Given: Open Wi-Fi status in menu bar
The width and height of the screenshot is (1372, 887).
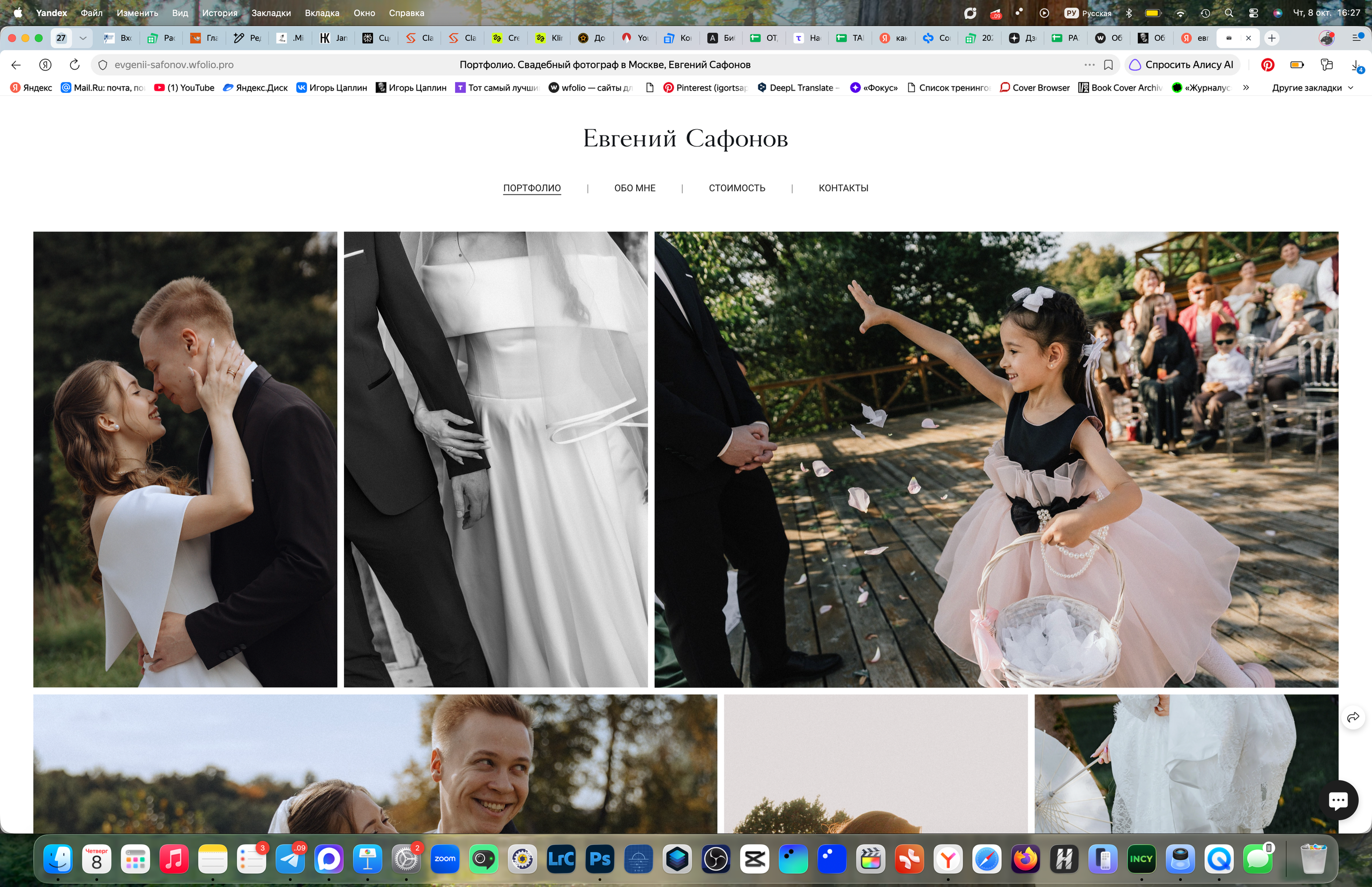Looking at the screenshot, I should pos(1180,13).
